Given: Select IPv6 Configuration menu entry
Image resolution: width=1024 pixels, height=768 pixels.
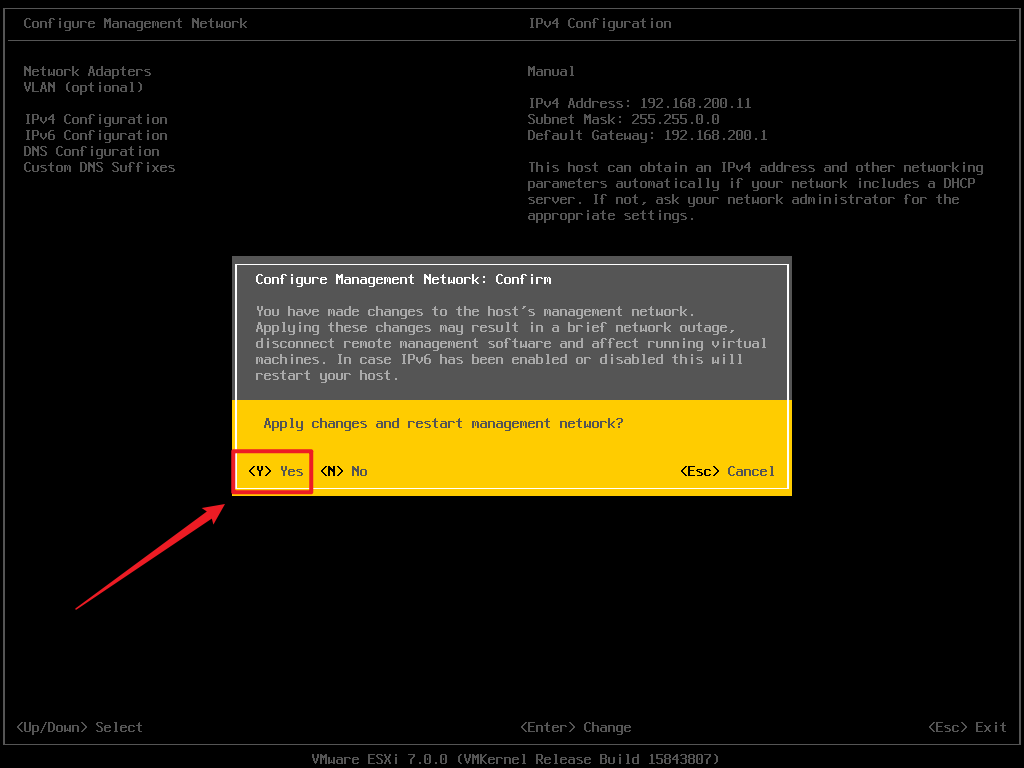Looking at the screenshot, I should click(96, 135).
